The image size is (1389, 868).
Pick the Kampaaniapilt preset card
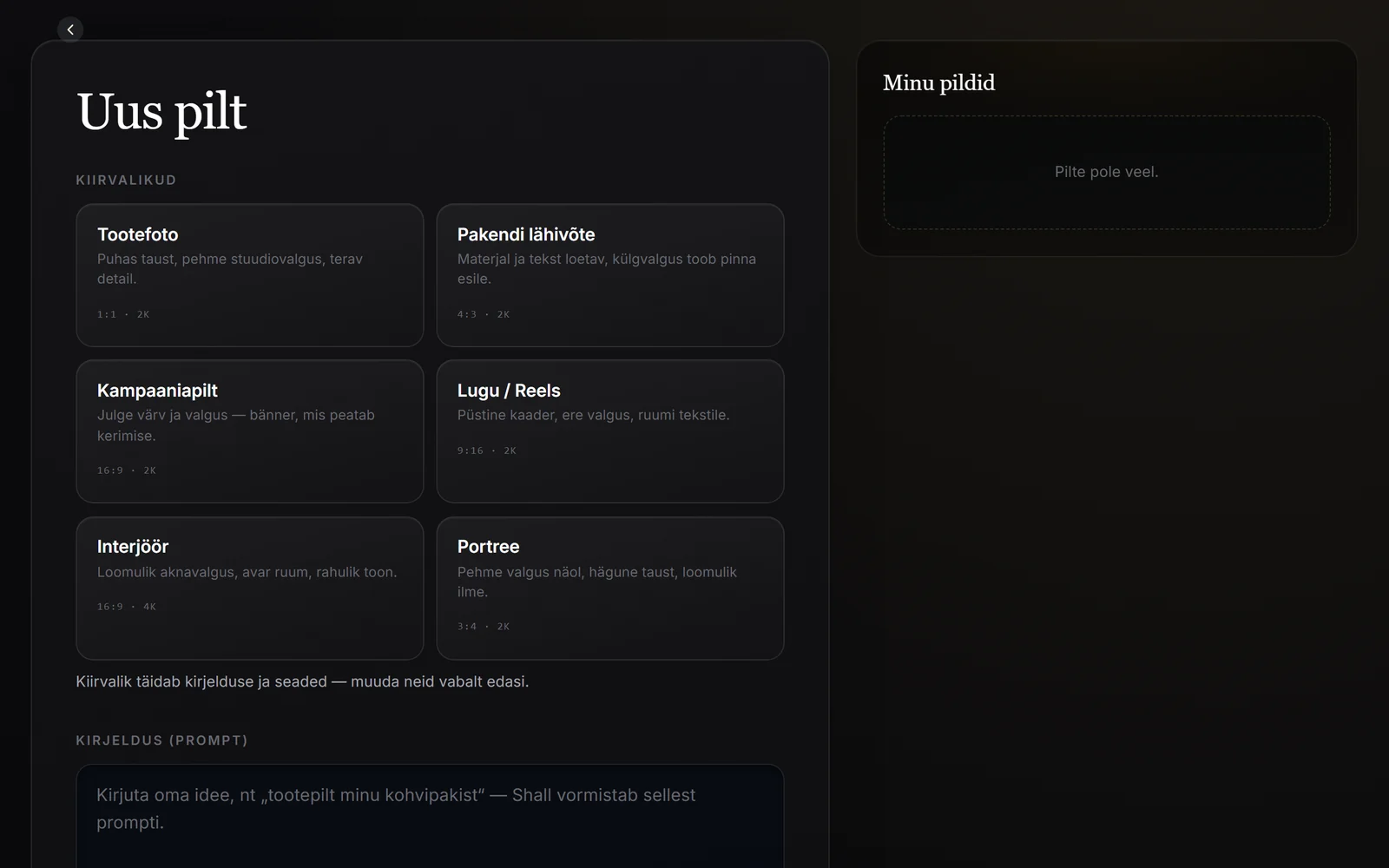(x=250, y=431)
